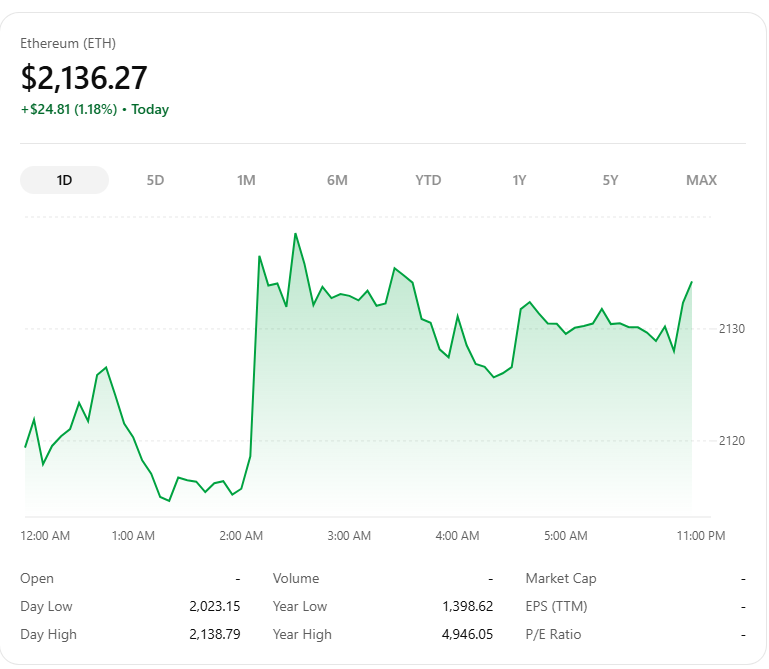Click the Year Low value 1,398.62
Screen dimensions: 769x669
467,606
